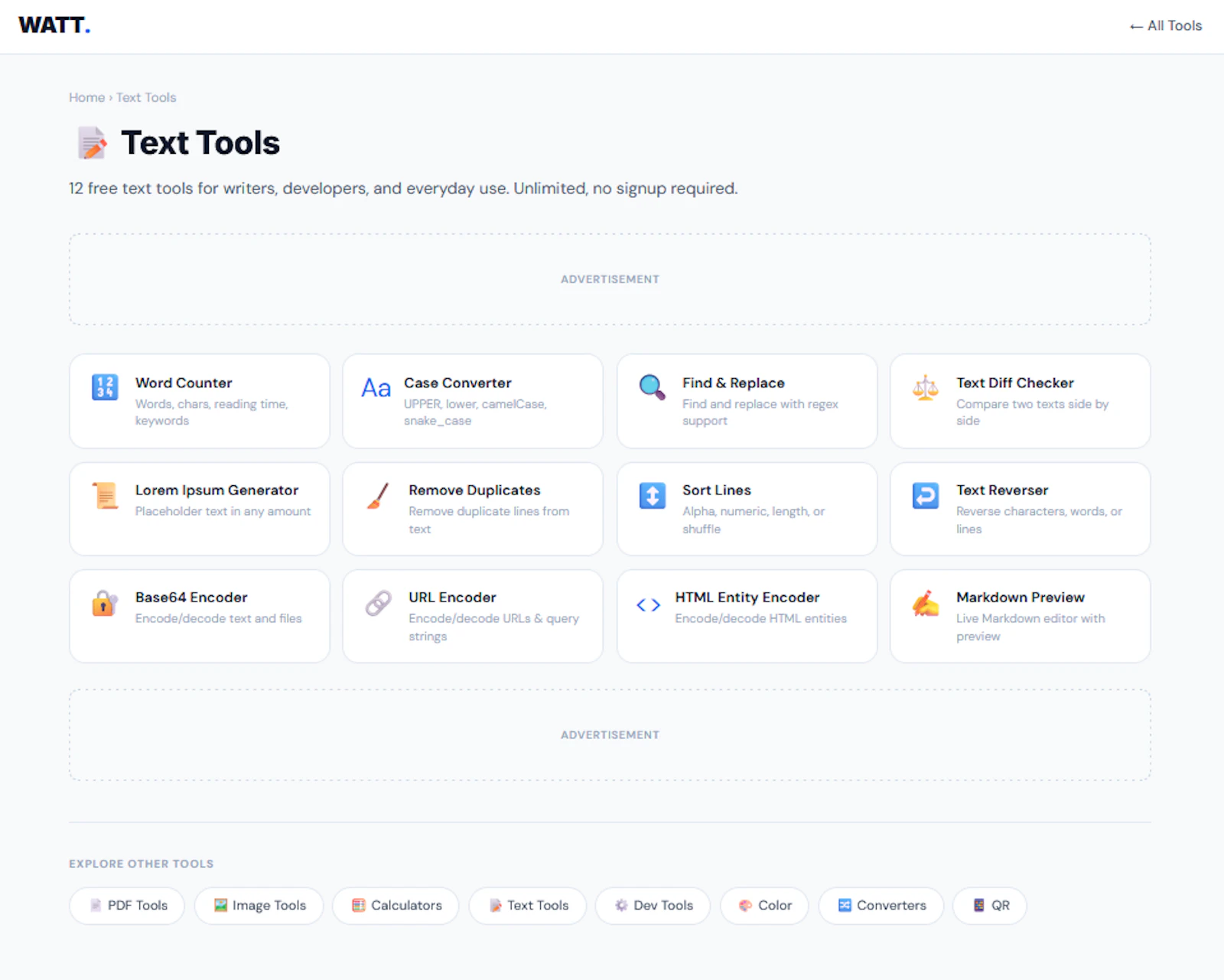Open the HTML Entity Encoder title

tap(747, 597)
